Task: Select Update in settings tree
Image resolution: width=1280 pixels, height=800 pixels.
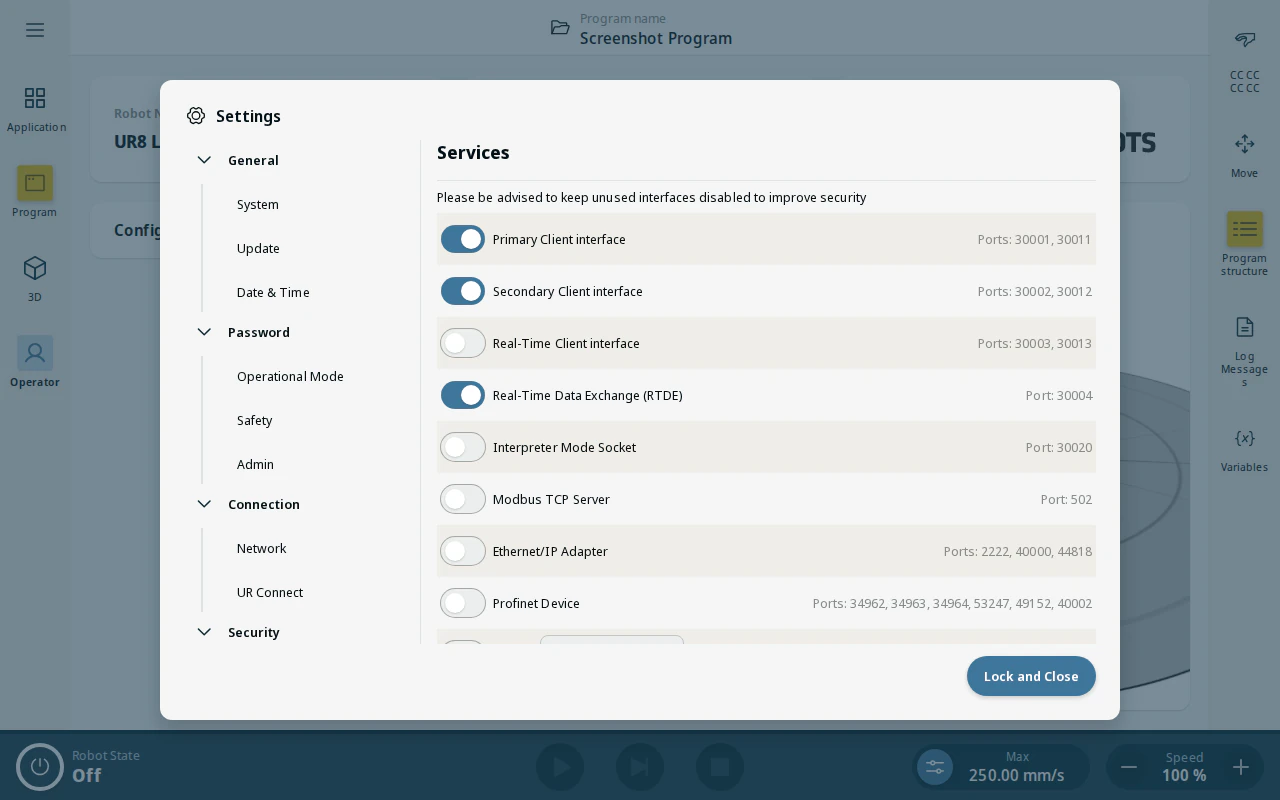Action: pyautogui.click(x=258, y=248)
